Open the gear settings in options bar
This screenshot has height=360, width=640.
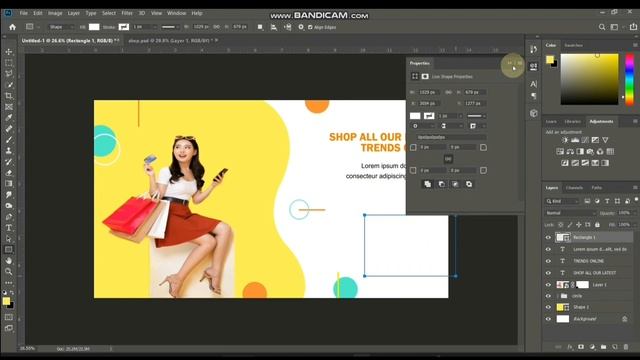(301, 27)
